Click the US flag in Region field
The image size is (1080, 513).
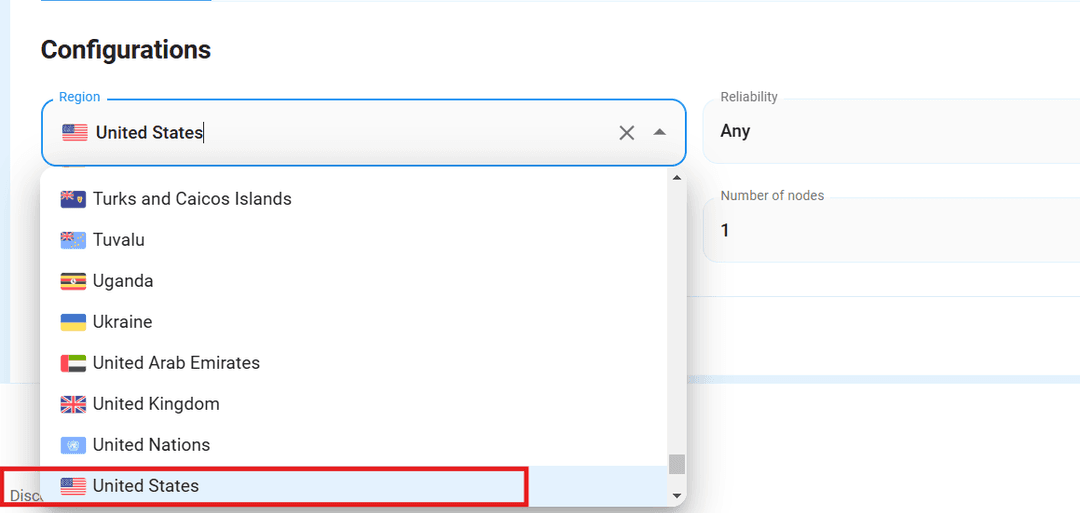(75, 132)
